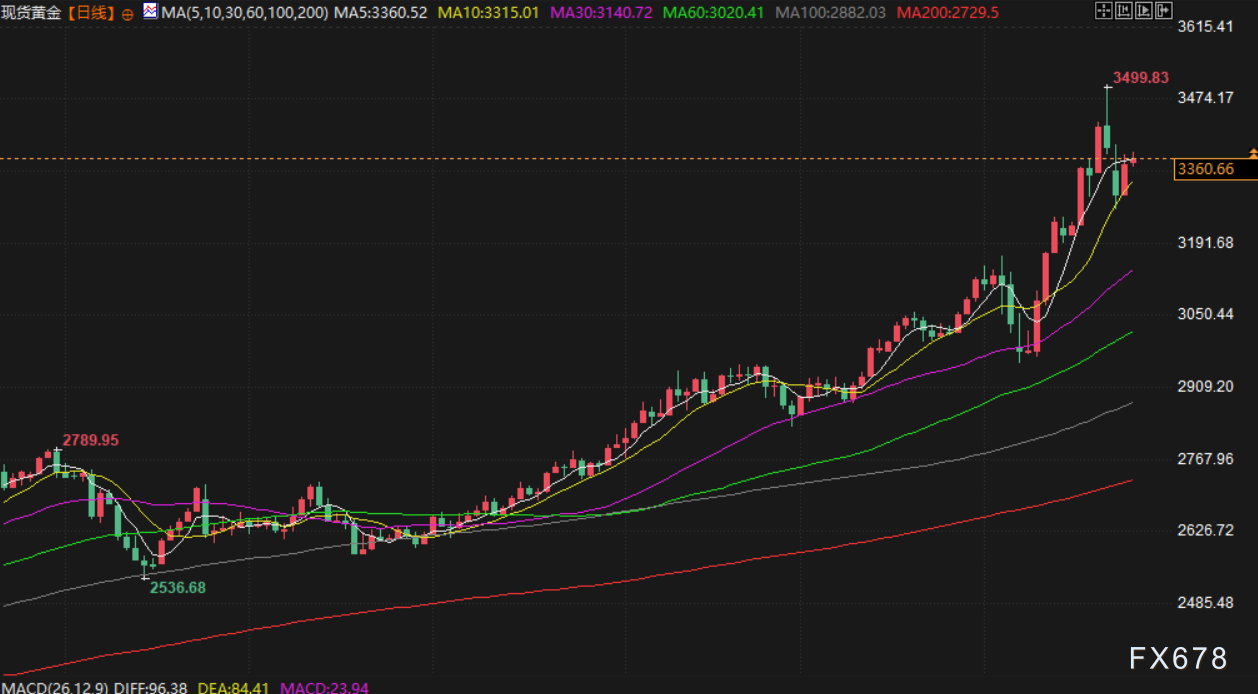This screenshot has width=1258, height=694.
Task: Click the scroll-to-start chart icon
Action: [1123, 12]
